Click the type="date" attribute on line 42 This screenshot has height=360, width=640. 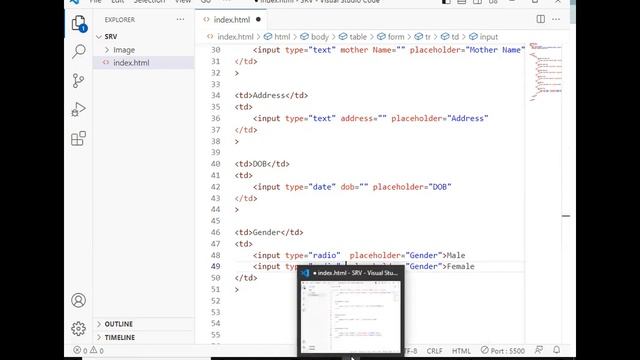click(x=310, y=187)
